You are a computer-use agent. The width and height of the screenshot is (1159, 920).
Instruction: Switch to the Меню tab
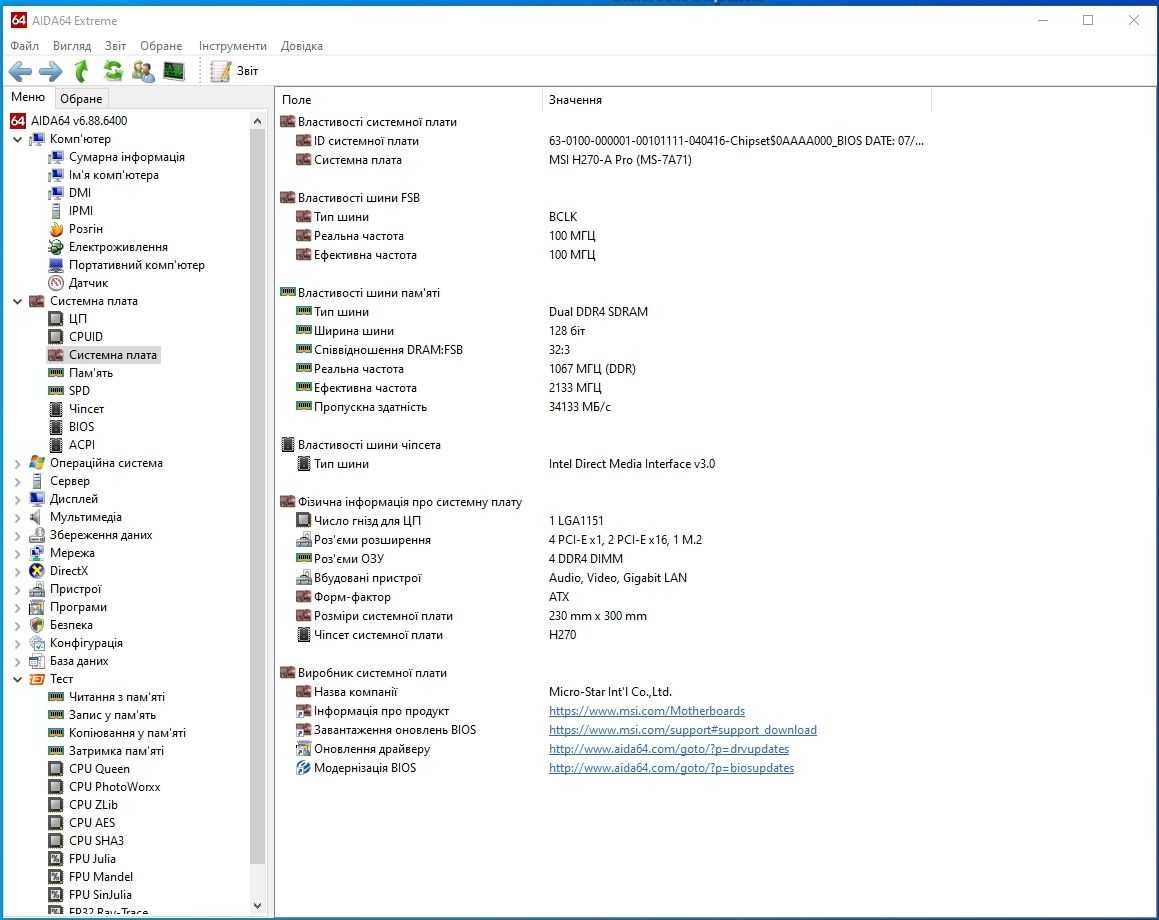[x=28, y=98]
